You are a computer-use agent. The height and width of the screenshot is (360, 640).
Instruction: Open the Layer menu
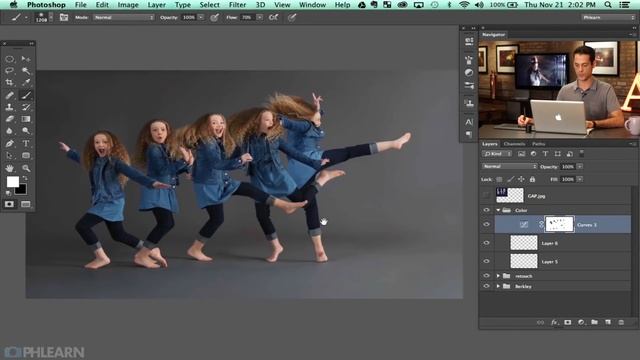click(157, 5)
